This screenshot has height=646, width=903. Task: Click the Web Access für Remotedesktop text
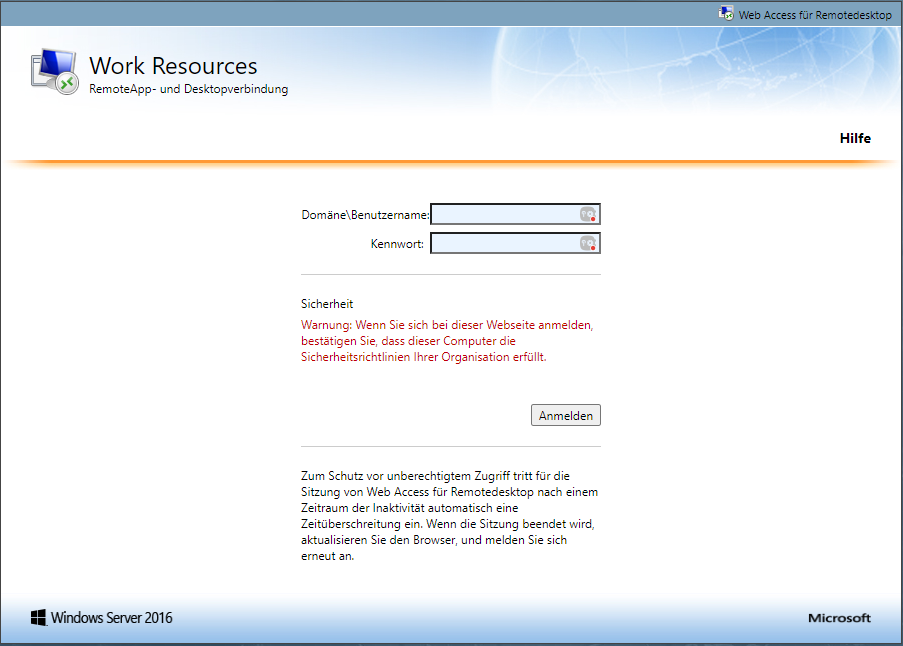click(815, 15)
